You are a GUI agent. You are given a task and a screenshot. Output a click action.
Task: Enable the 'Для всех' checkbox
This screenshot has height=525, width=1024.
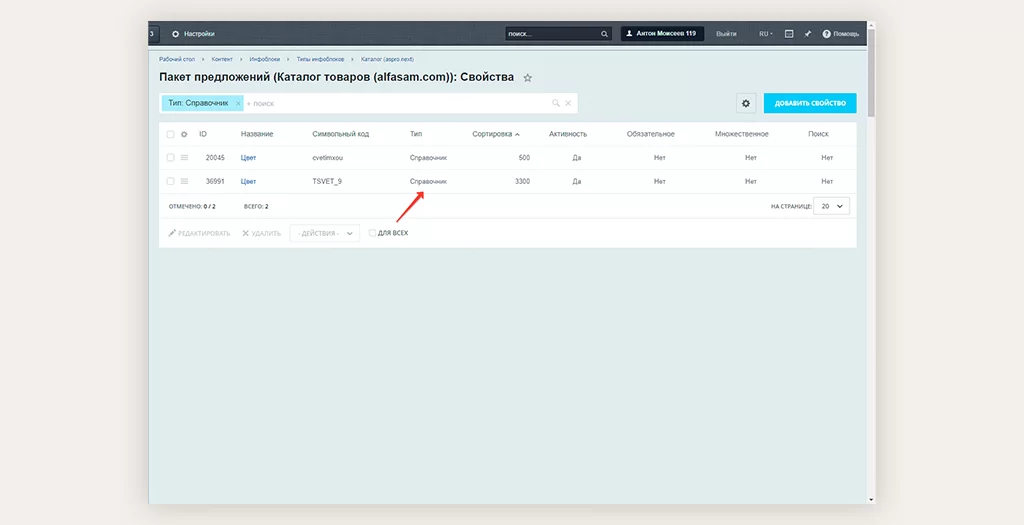tap(373, 233)
